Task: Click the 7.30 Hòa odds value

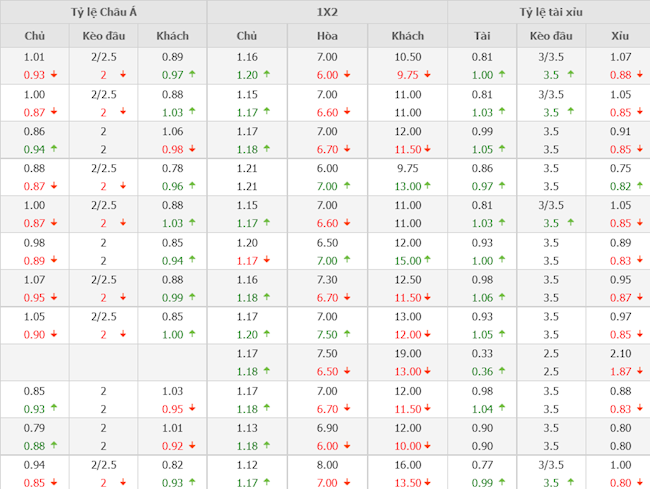Action: 327,279
